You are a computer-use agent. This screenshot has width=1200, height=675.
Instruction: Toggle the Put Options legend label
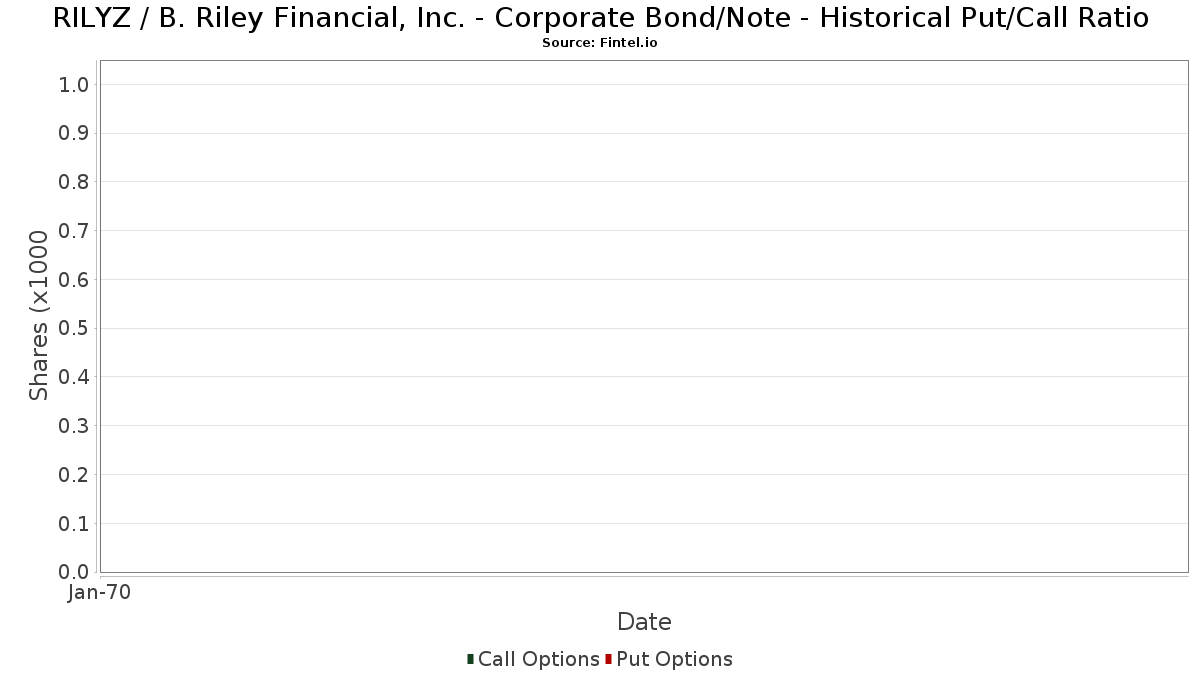pos(674,659)
